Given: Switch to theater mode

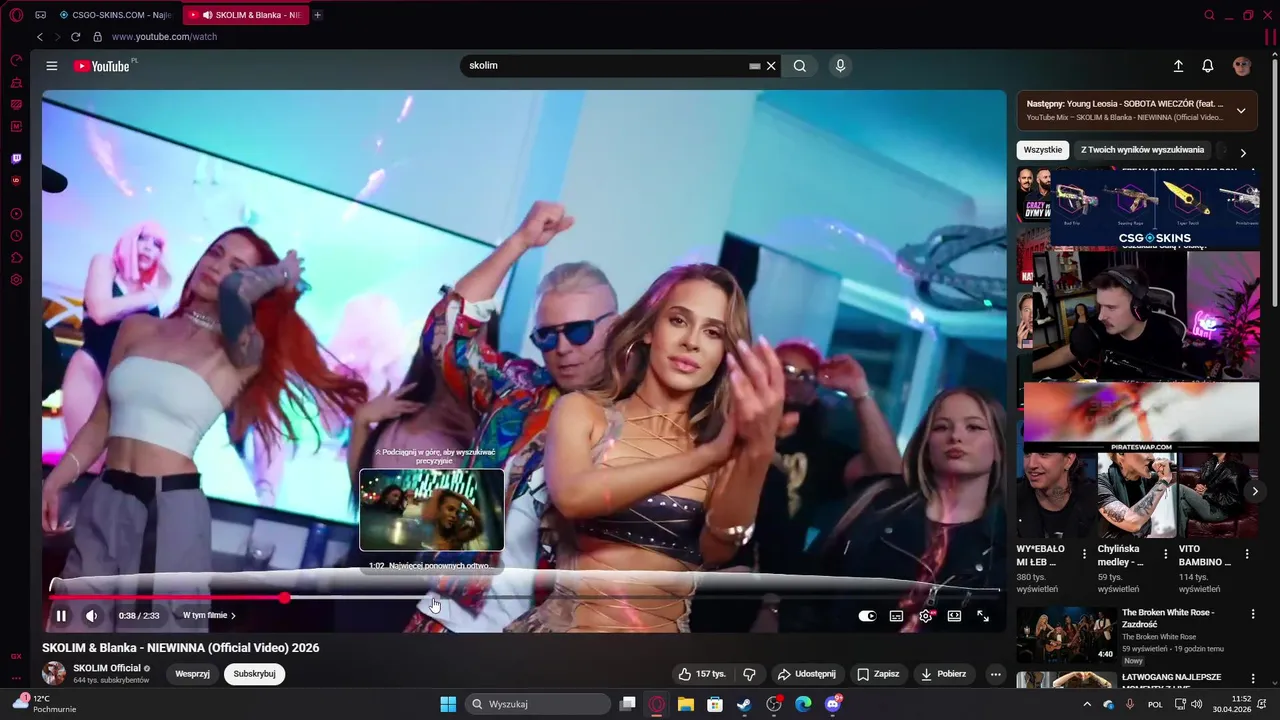Looking at the screenshot, I should coord(954,616).
